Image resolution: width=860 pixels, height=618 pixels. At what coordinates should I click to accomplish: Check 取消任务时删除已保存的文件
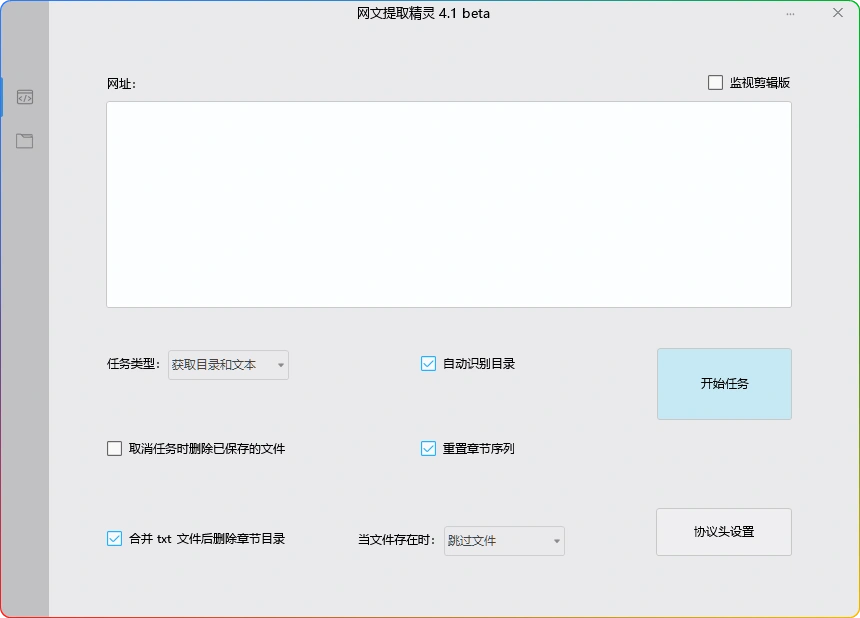coord(114,448)
